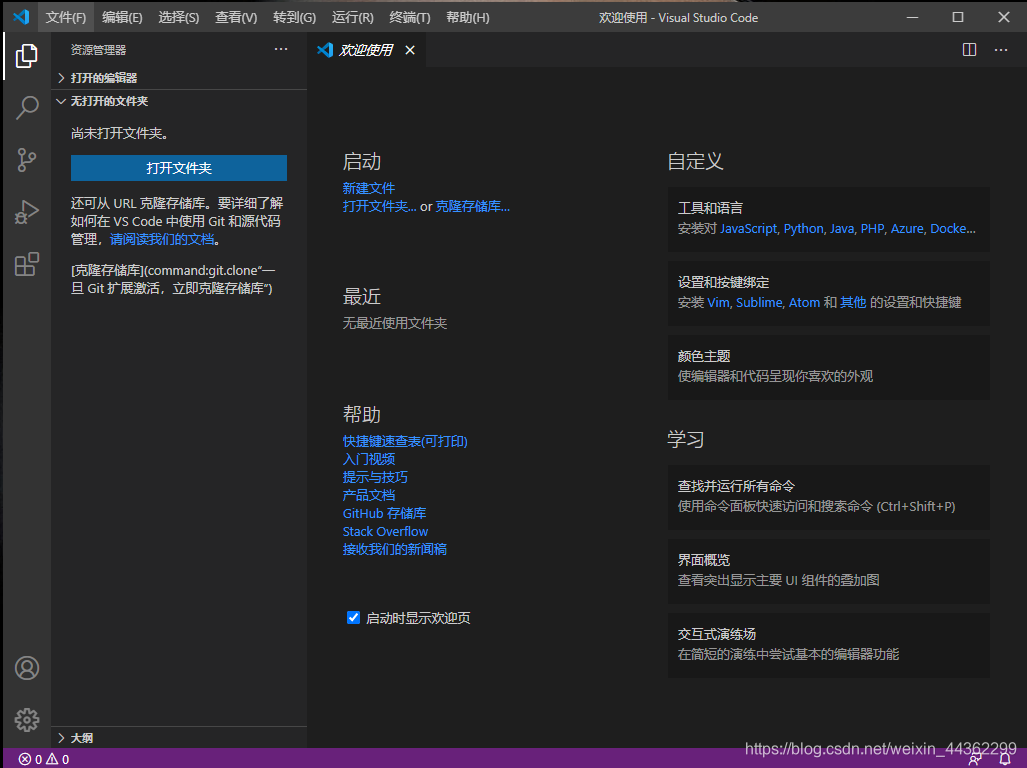Expand the 大纲 section
Viewport: 1027px width, 768px height.
coord(179,738)
